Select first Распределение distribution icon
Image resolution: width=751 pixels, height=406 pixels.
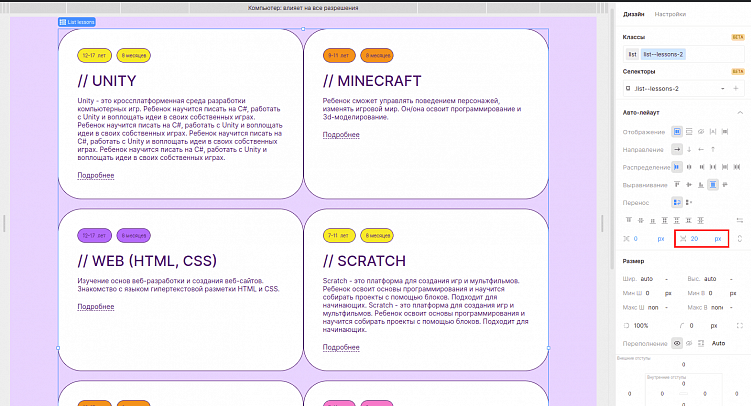(677, 167)
